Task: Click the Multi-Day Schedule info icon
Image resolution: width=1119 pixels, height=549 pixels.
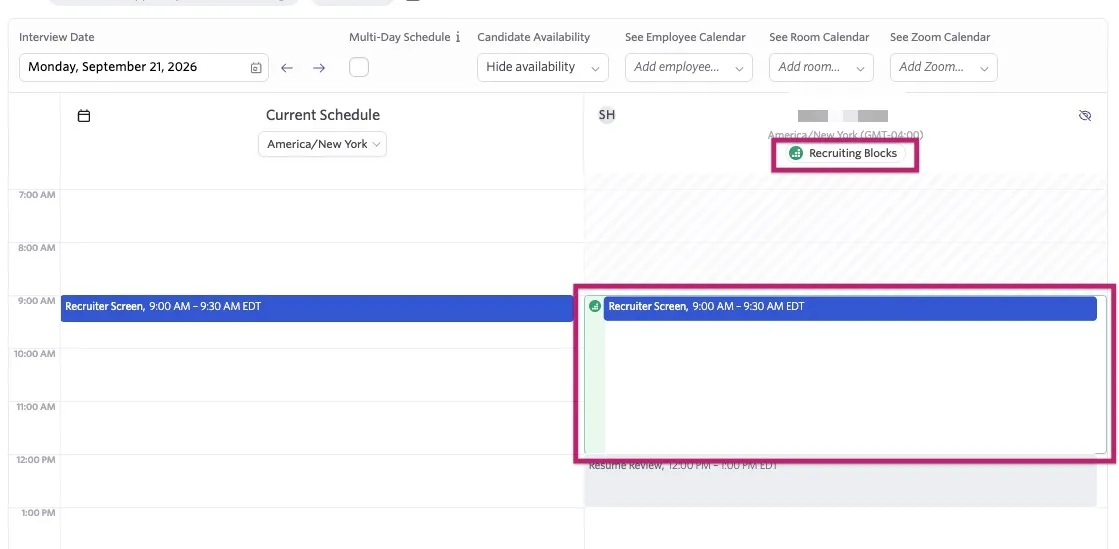Action: [x=457, y=37]
